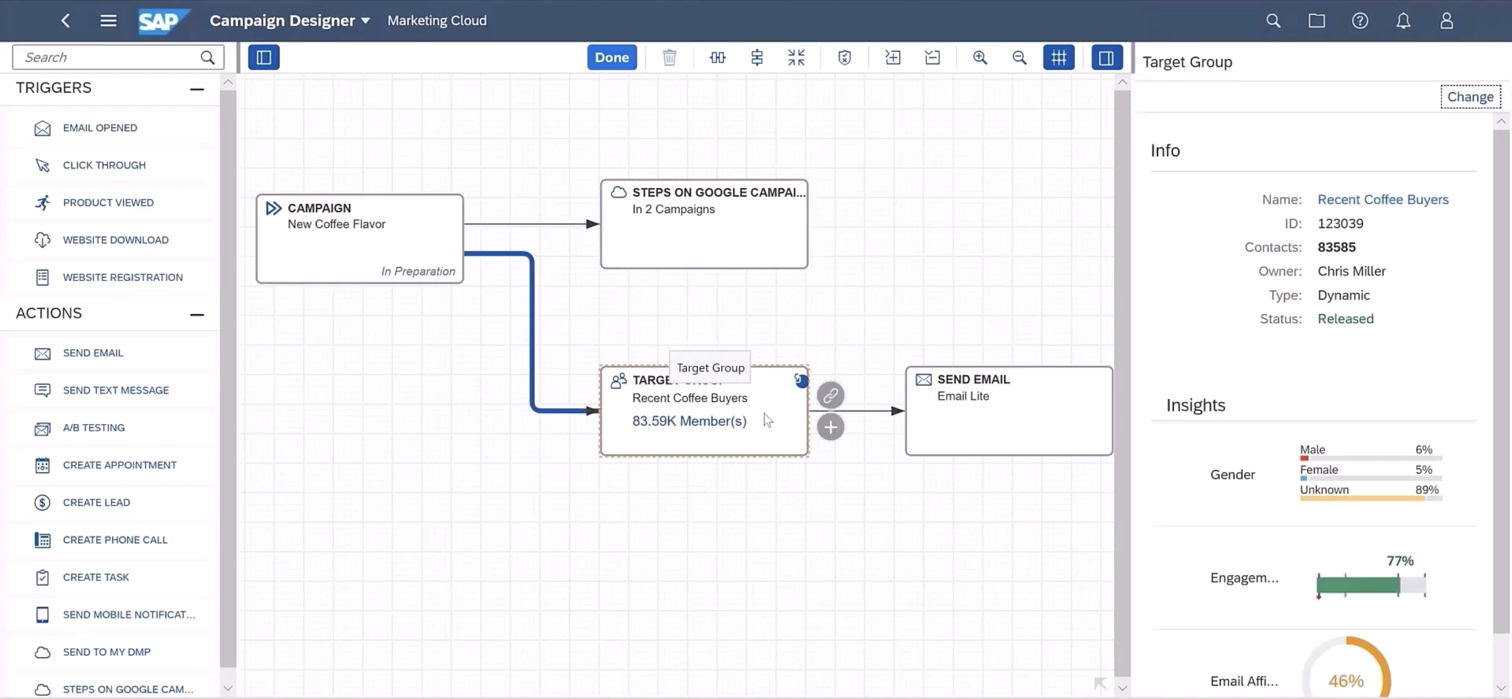This screenshot has width=1512, height=699.
Task: Open the Campaign Designer title dropdown
Action: [x=365, y=20]
